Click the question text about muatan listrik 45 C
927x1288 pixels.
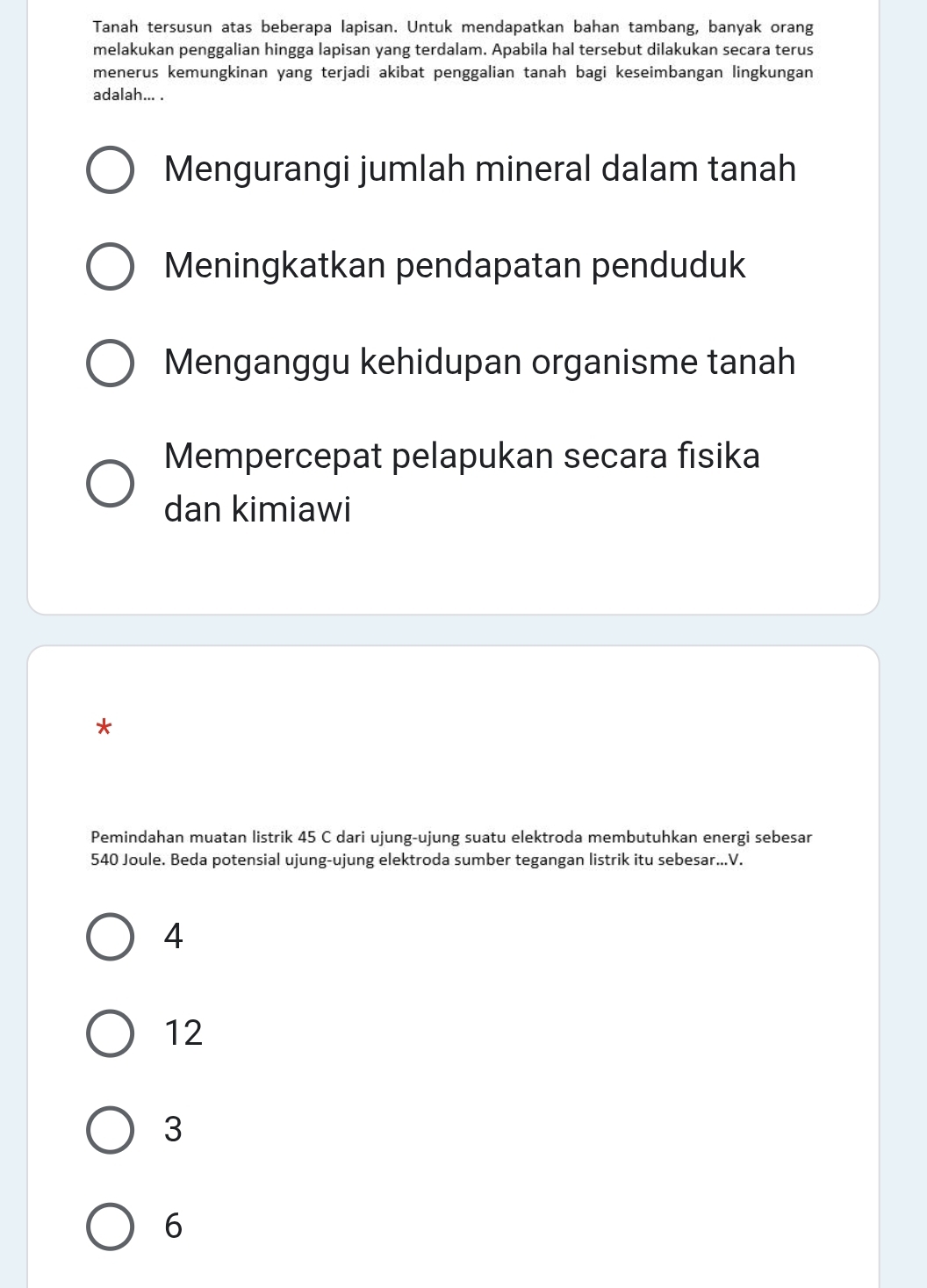pyautogui.click(x=451, y=848)
